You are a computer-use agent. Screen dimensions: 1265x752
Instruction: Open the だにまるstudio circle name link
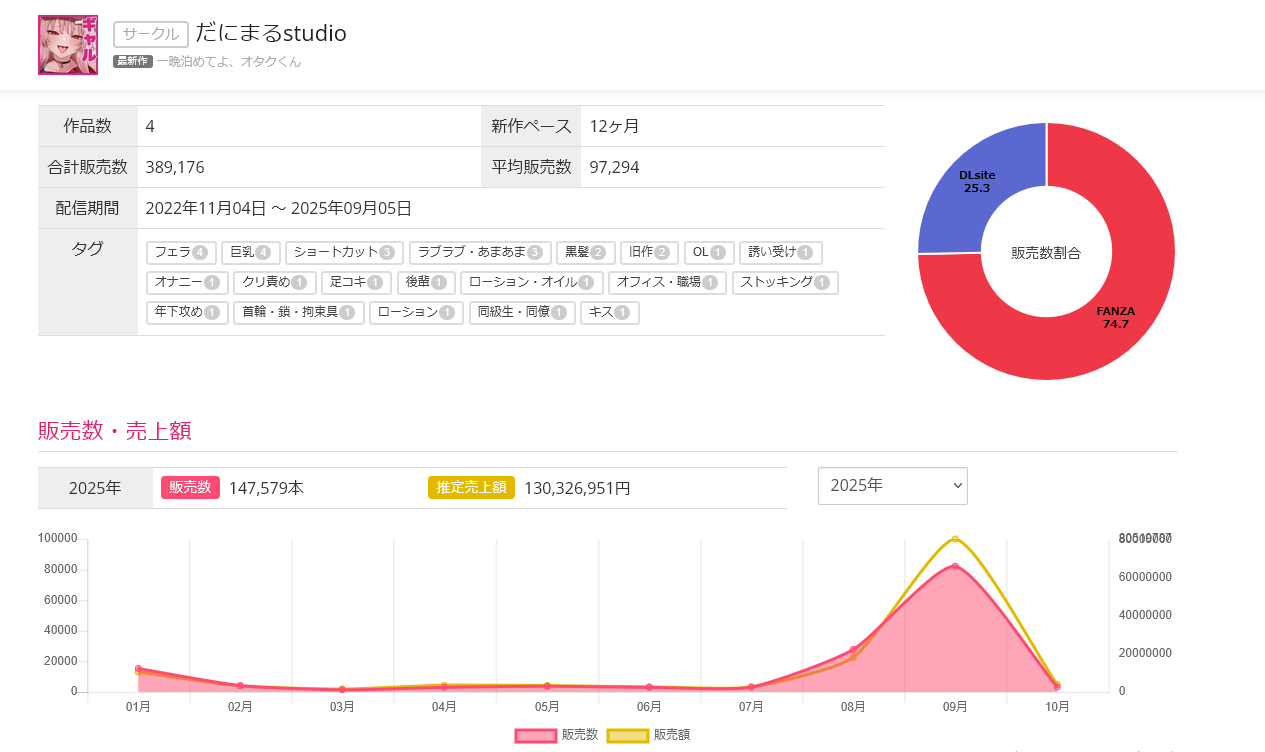coord(271,33)
